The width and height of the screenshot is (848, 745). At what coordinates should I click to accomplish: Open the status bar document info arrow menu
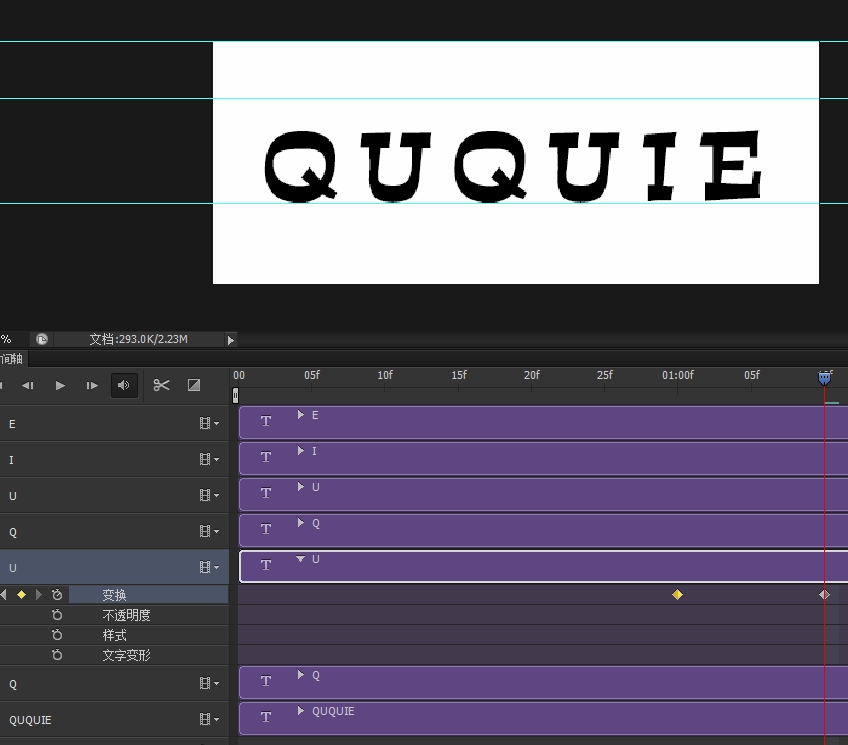click(x=231, y=340)
